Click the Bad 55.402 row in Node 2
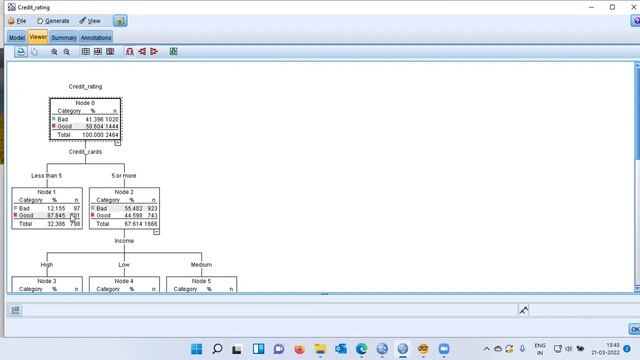Viewport: 640px width, 360px height. 124,208
